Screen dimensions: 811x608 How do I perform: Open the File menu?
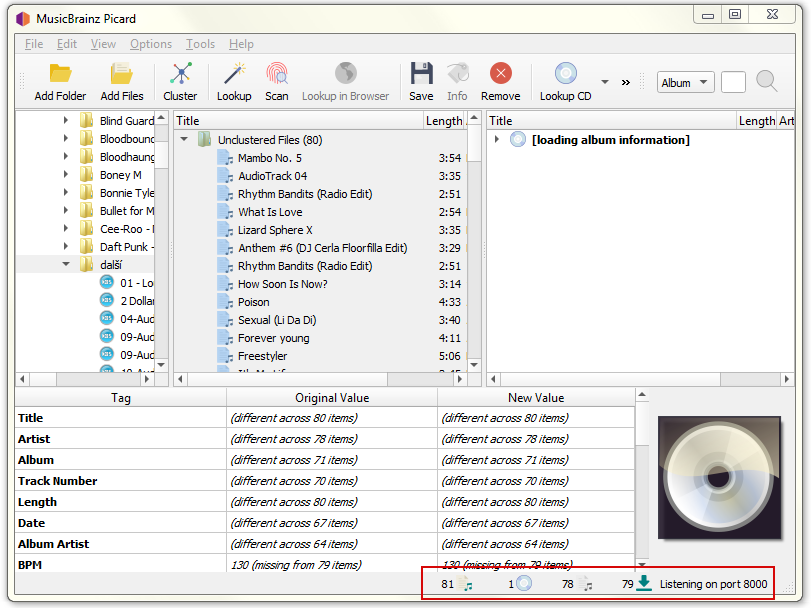coord(34,44)
